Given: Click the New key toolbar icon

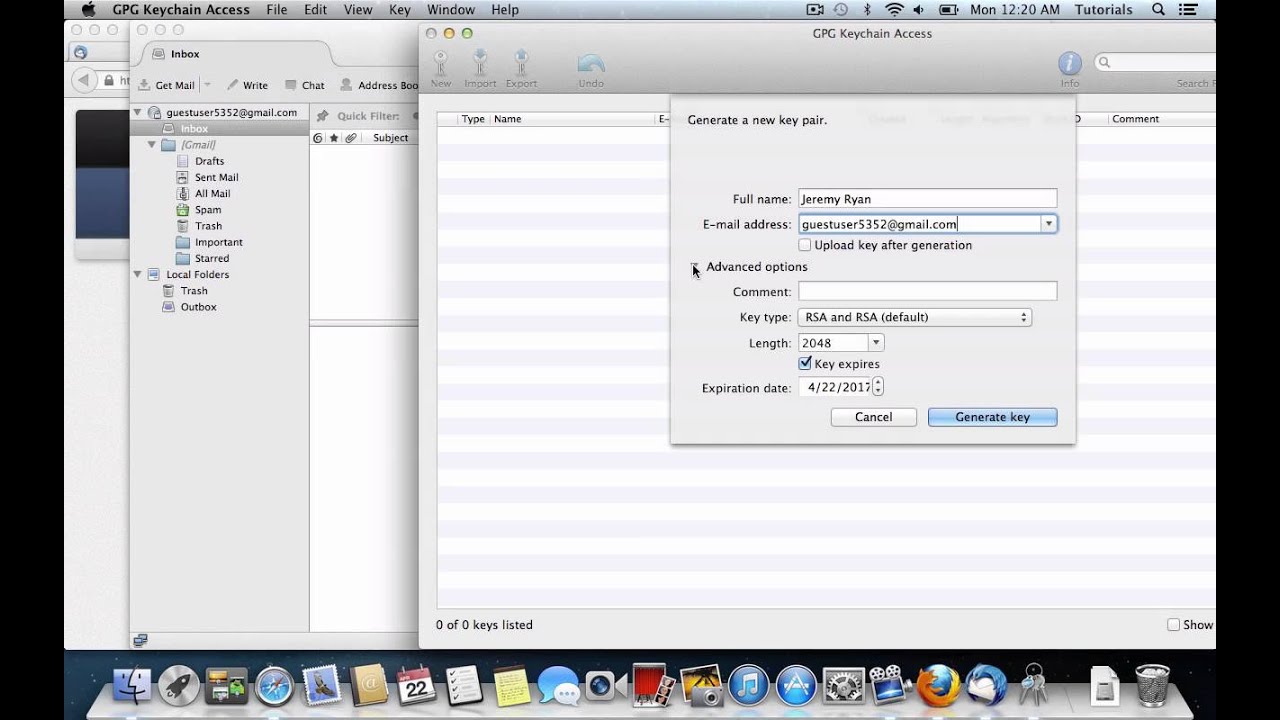Looking at the screenshot, I should tap(441, 68).
